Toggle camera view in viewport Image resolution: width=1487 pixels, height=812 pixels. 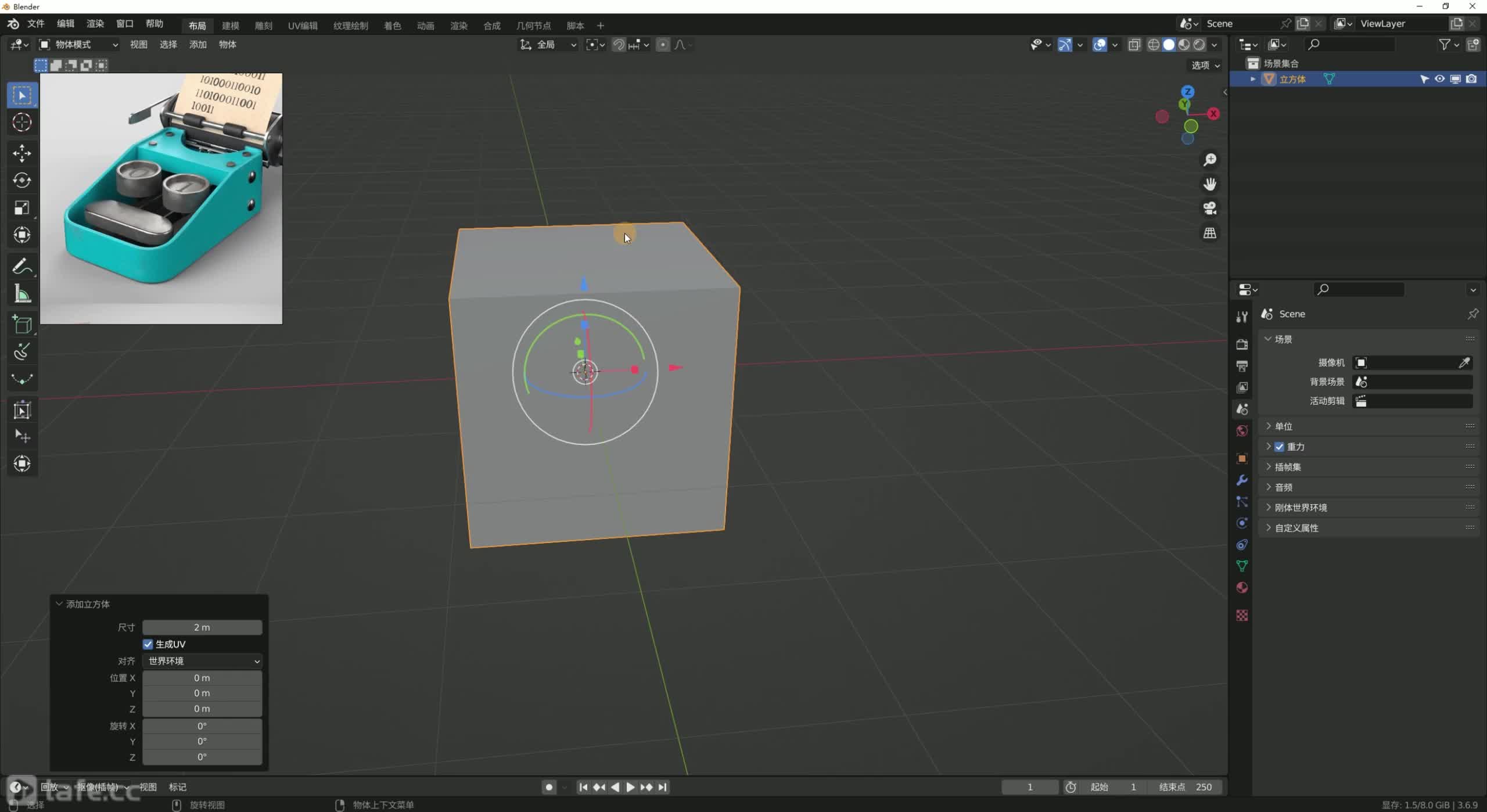pos(1210,208)
